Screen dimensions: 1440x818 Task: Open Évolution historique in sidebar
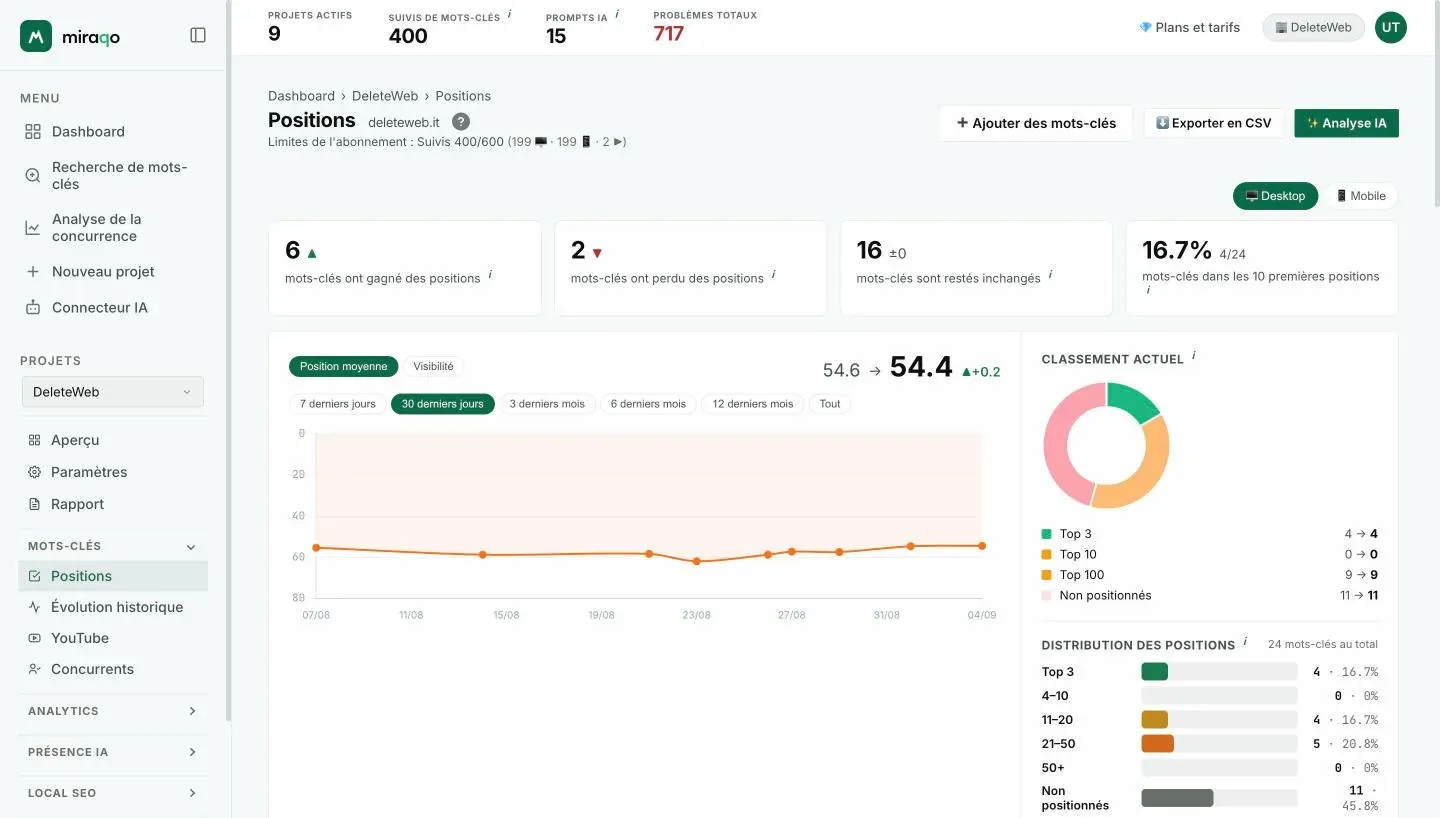coord(113,607)
